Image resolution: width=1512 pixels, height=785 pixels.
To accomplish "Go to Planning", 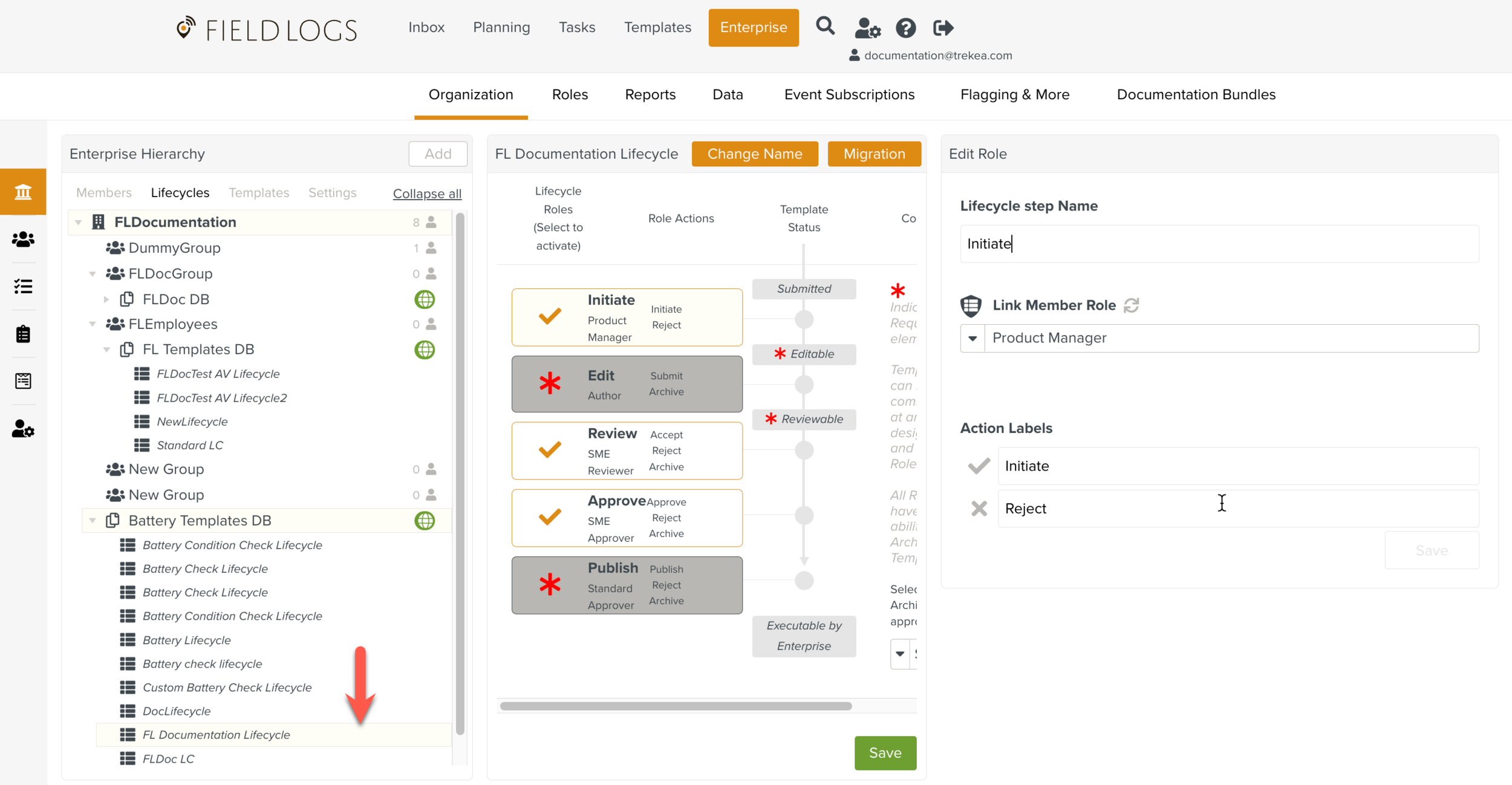I will 501,27.
